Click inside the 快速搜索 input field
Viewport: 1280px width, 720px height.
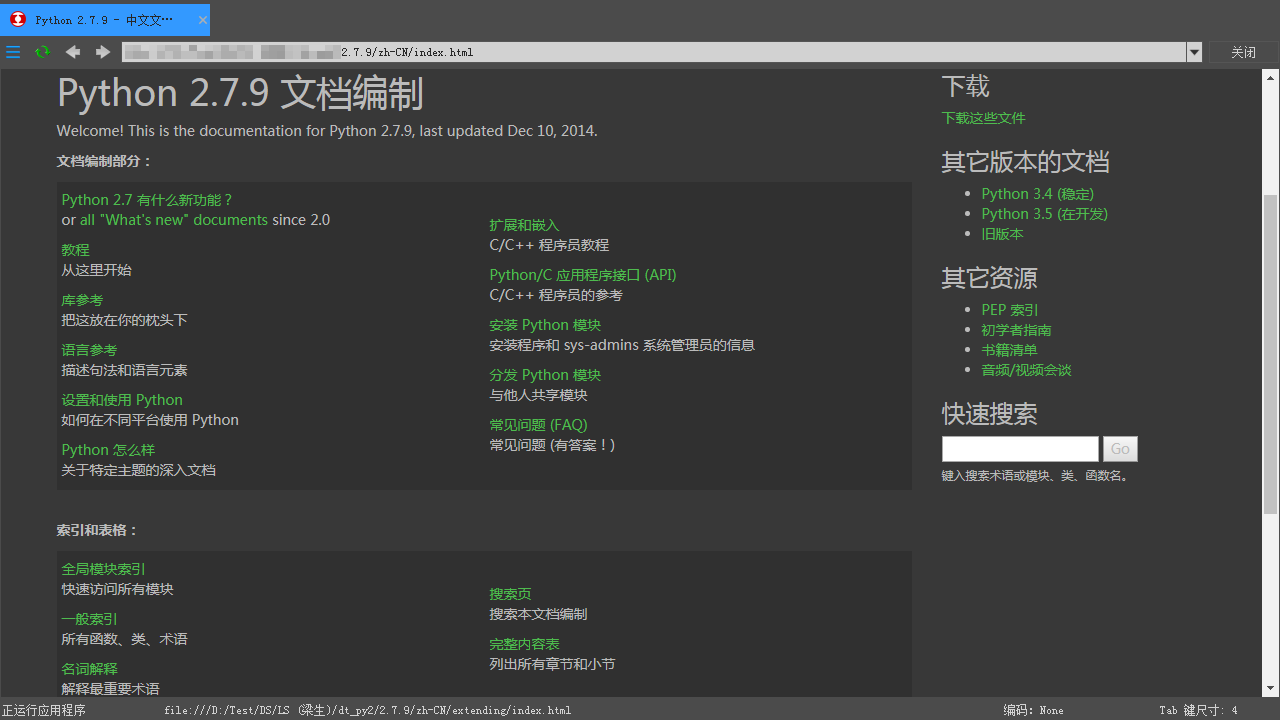(x=1018, y=449)
